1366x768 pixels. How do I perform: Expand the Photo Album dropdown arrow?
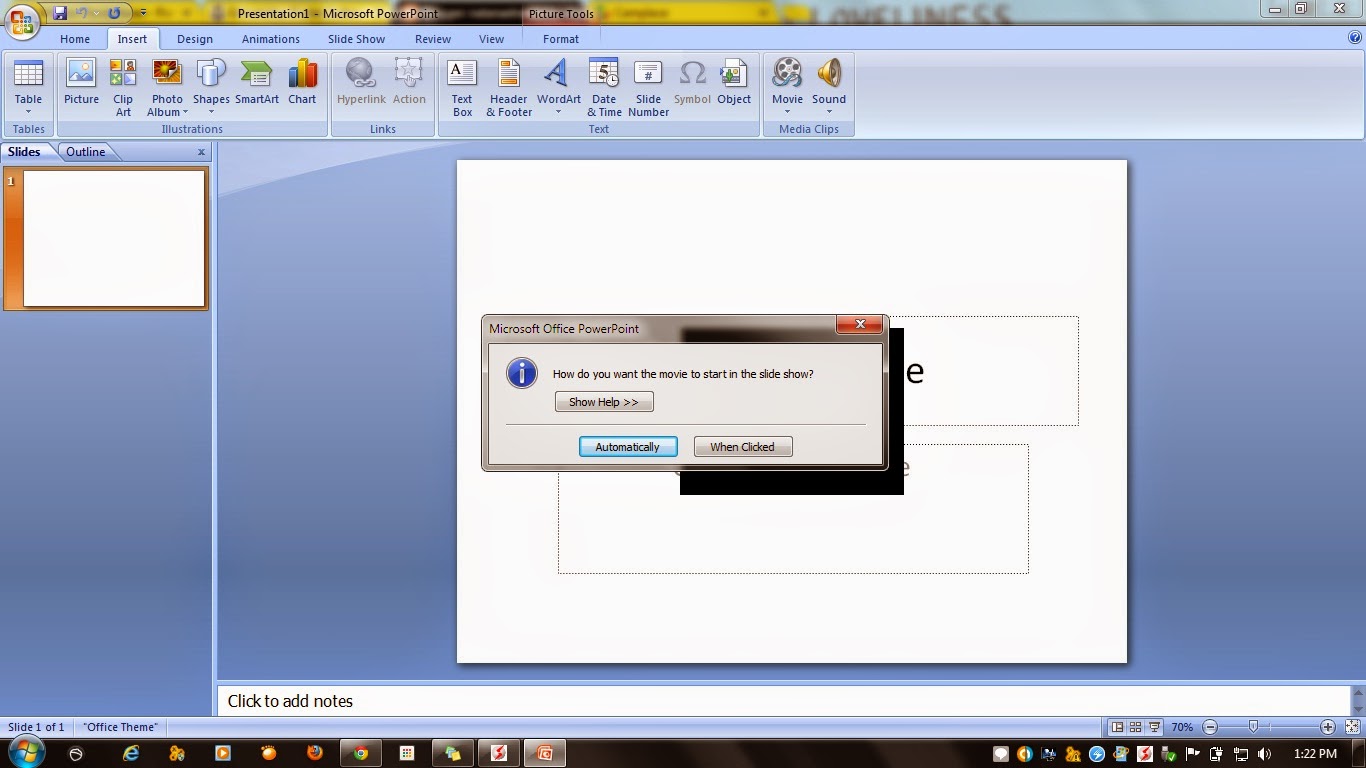click(186, 112)
